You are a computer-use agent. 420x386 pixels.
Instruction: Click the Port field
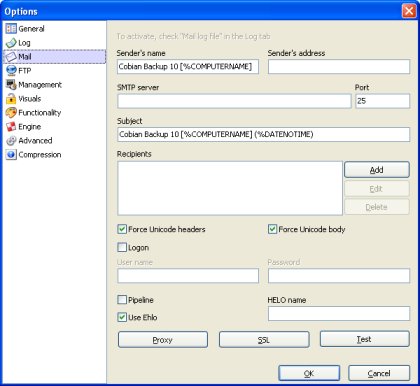pyautogui.click(x=382, y=101)
